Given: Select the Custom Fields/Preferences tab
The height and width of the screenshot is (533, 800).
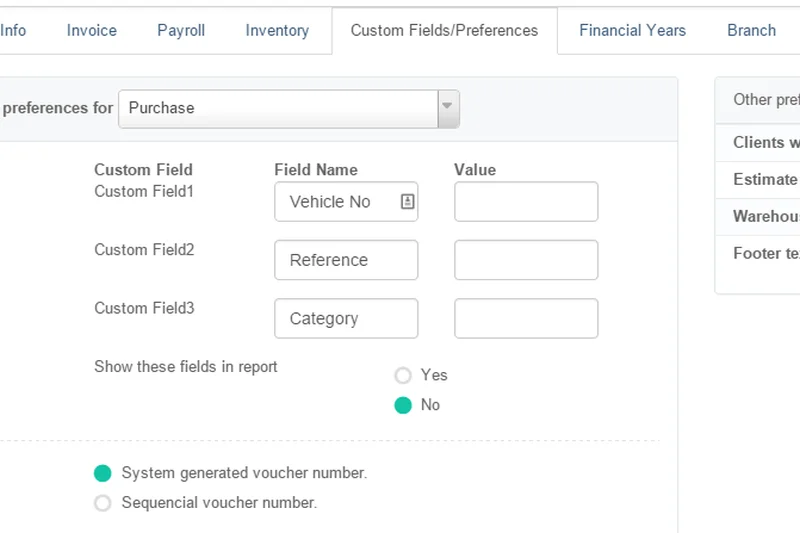Looking at the screenshot, I should tap(444, 30).
